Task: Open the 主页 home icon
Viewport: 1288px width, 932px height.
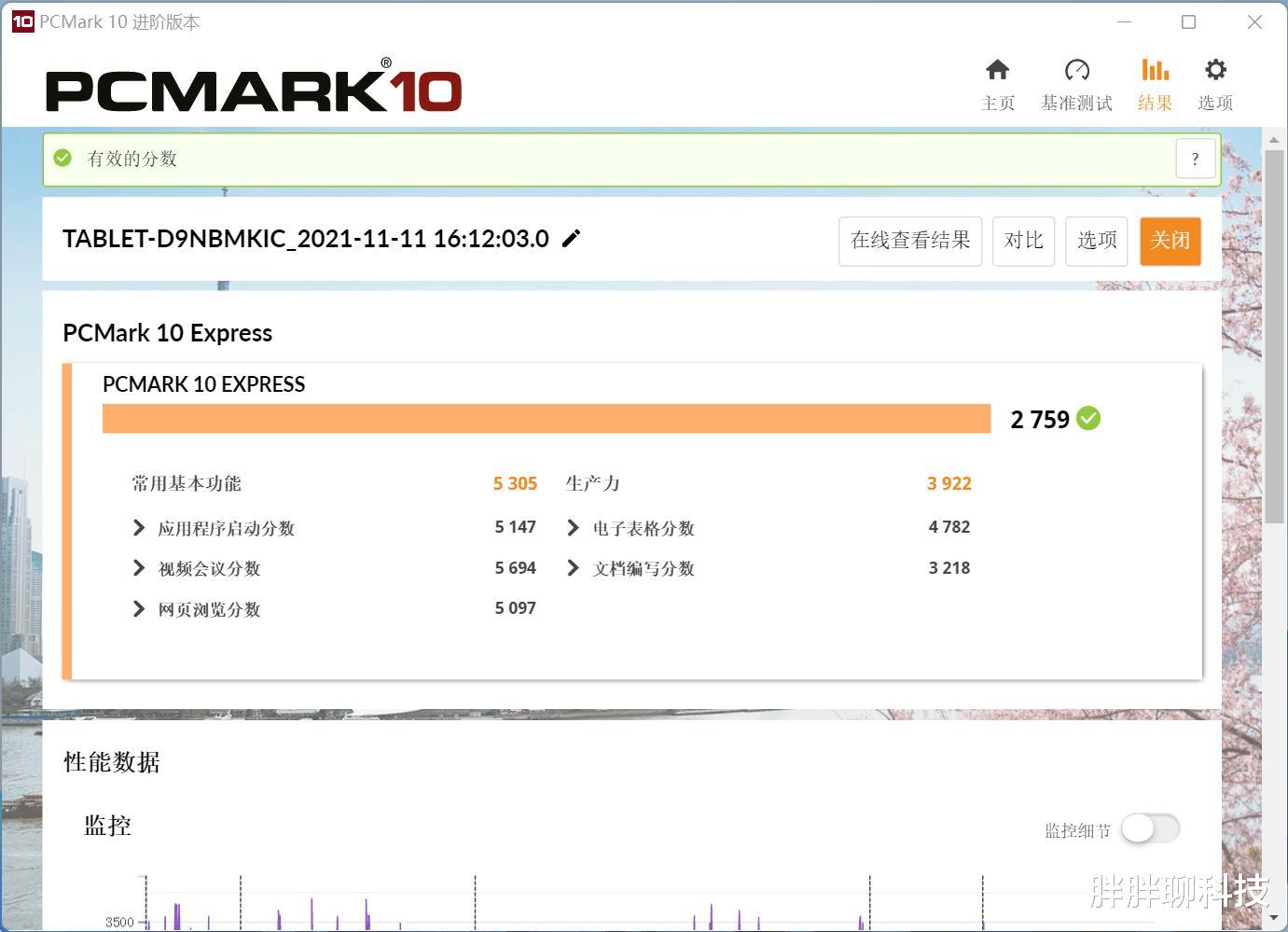Action: [997, 70]
